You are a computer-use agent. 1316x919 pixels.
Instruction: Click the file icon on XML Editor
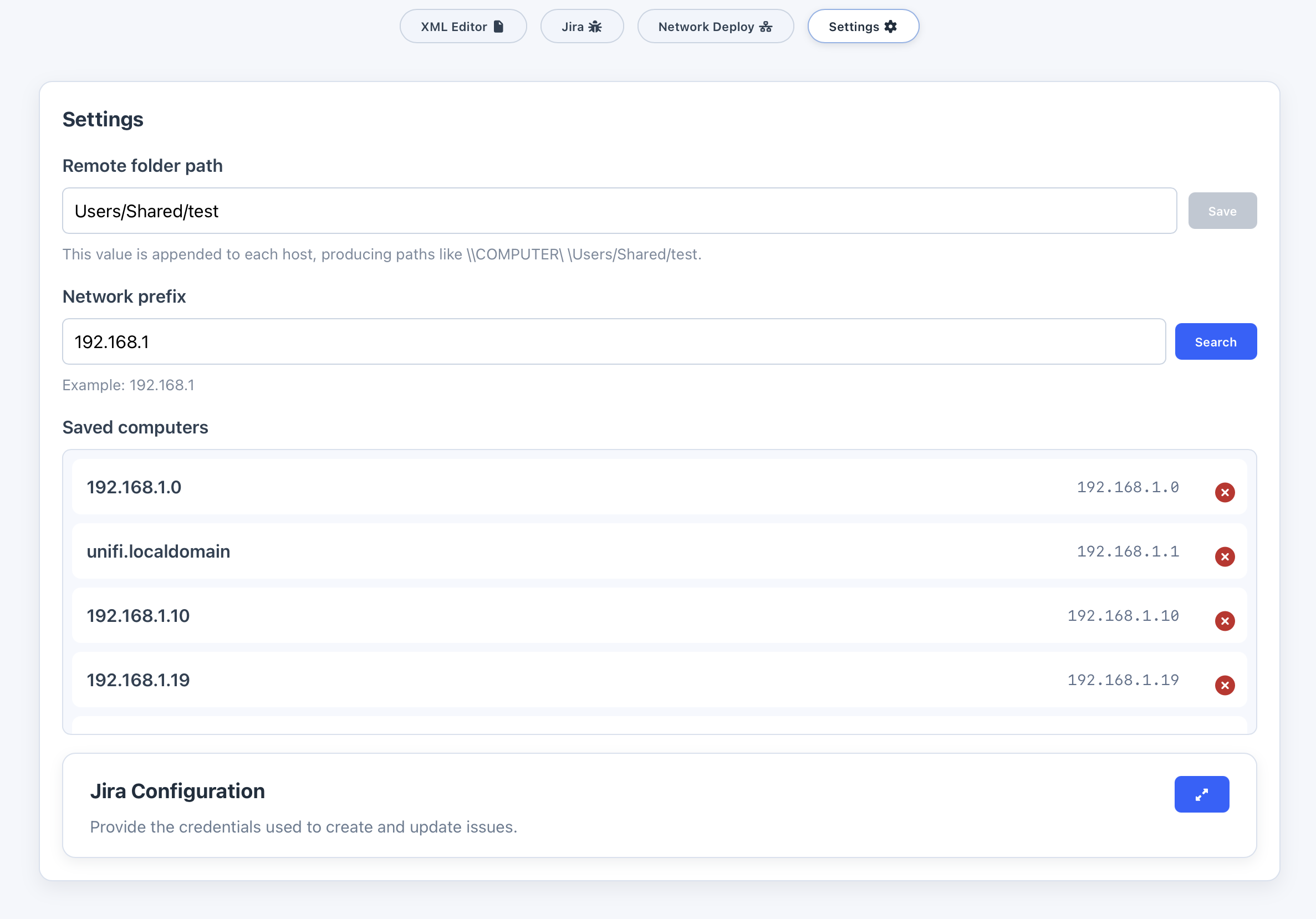[x=499, y=27]
